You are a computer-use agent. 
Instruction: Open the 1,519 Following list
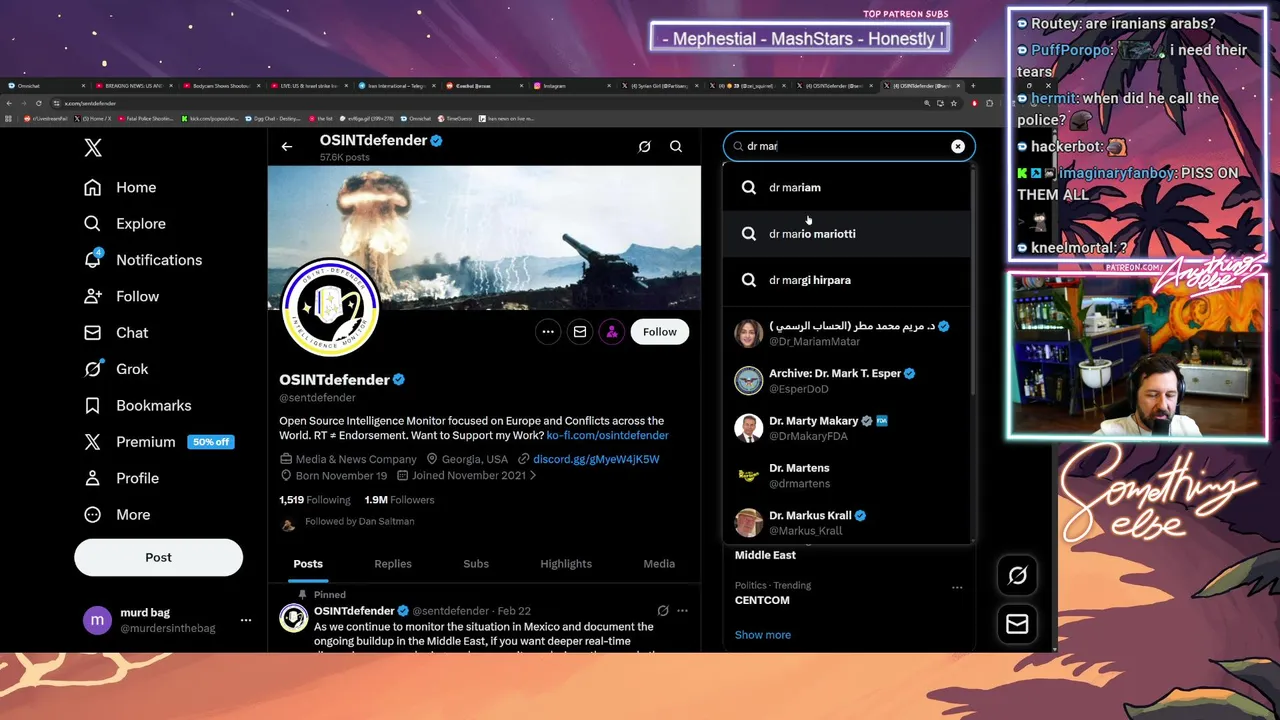point(315,500)
